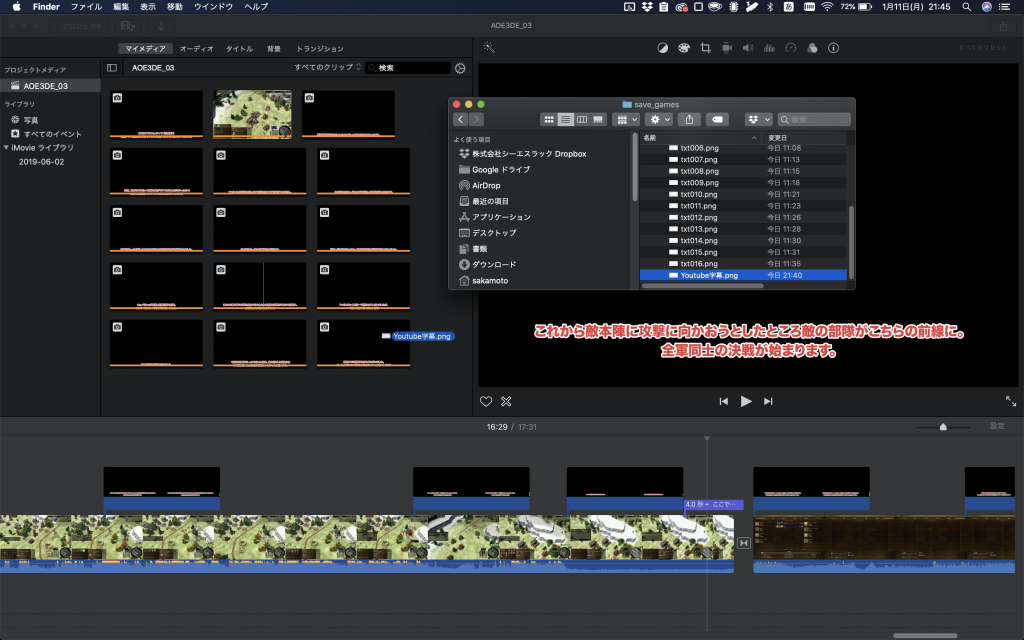The height and width of the screenshot is (640, 1024).
Task: Click the timeline horizontal scrollbar
Action: tap(925, 635)
